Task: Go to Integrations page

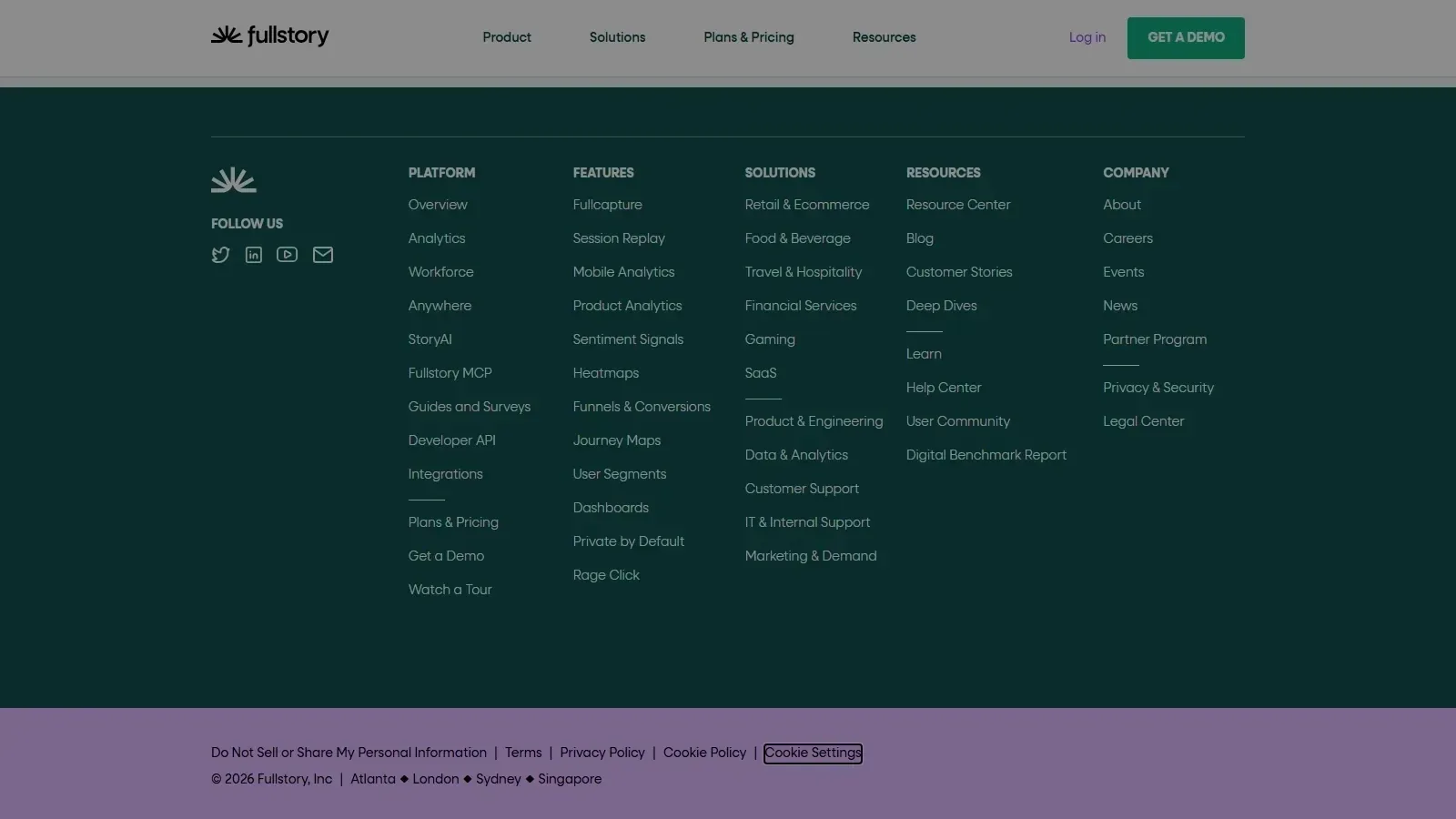Action: [446, 474]
